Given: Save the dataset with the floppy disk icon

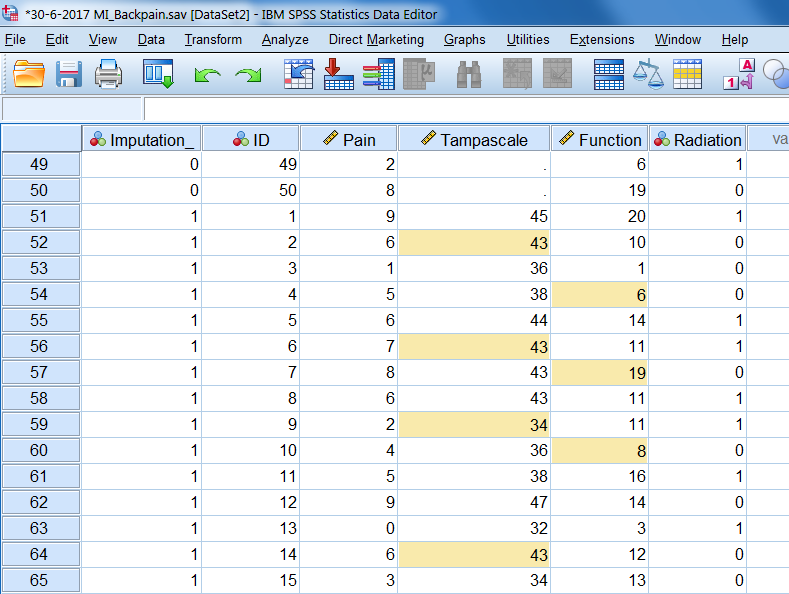Looking at the screenshot, I should click(69, 73).
